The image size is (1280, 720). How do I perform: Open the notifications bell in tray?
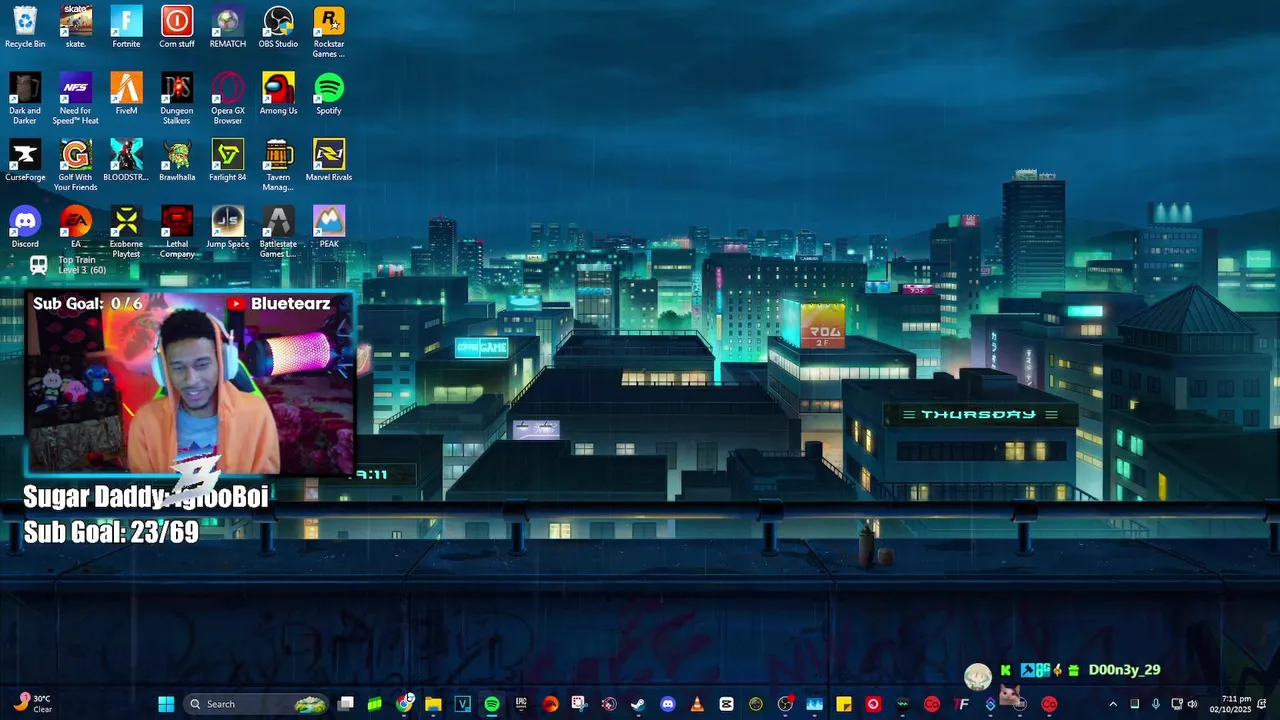pos(1262,704)
